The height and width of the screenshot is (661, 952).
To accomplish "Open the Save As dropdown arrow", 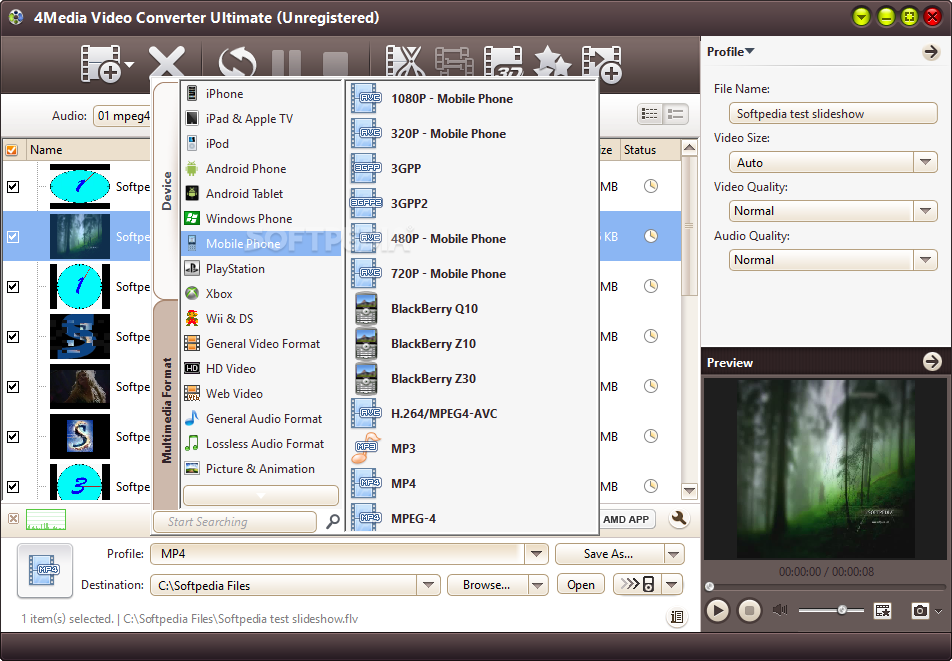I will pyautogui.click(x=673, y=554).
